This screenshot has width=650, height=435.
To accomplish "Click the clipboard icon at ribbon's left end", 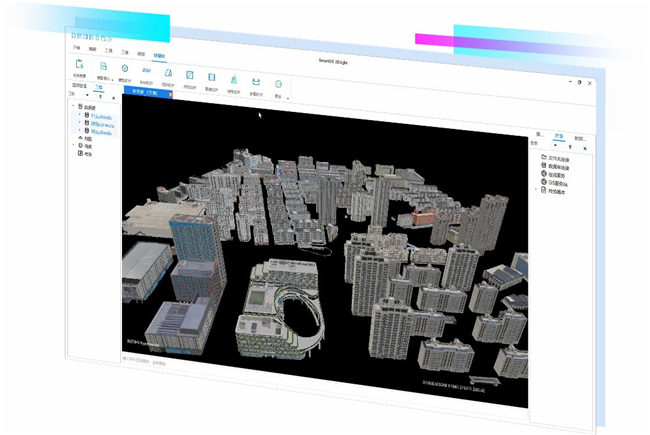I will point(78,64).
